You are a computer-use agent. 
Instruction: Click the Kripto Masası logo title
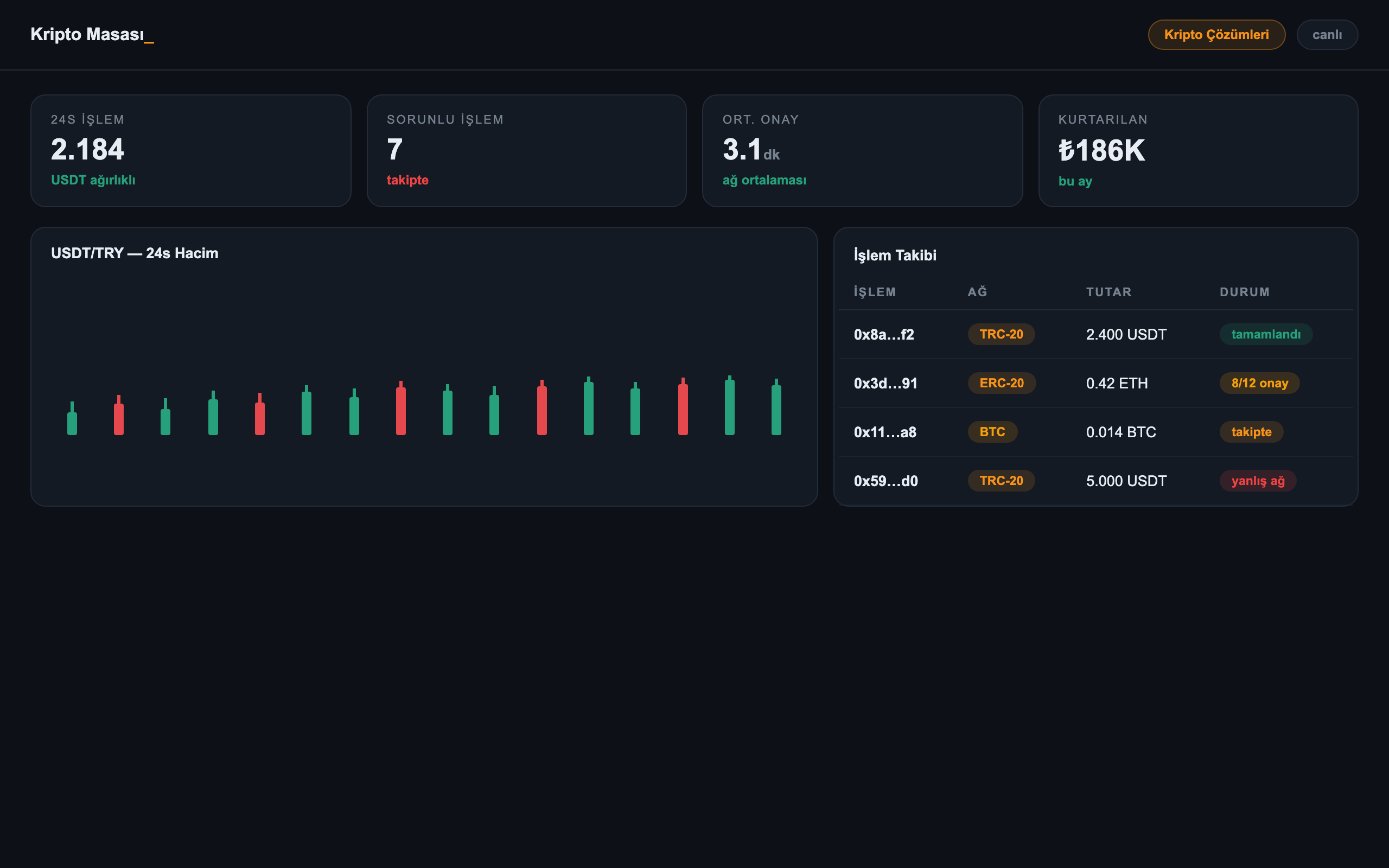tap(92, 34)
